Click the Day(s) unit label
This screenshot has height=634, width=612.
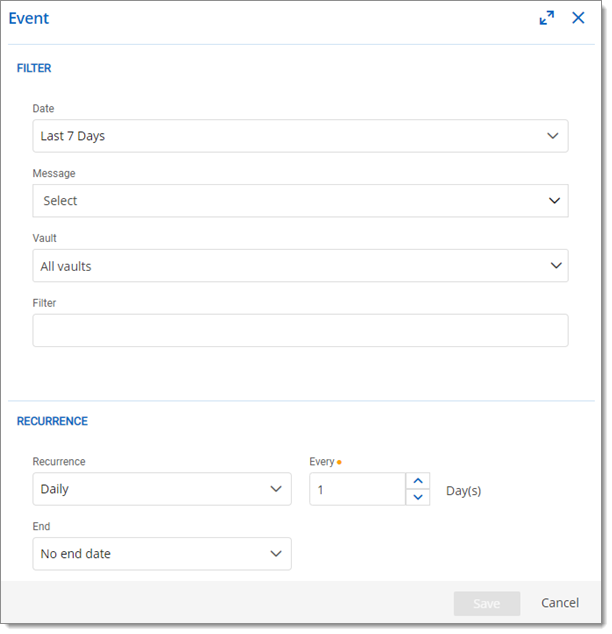point(463,491)
